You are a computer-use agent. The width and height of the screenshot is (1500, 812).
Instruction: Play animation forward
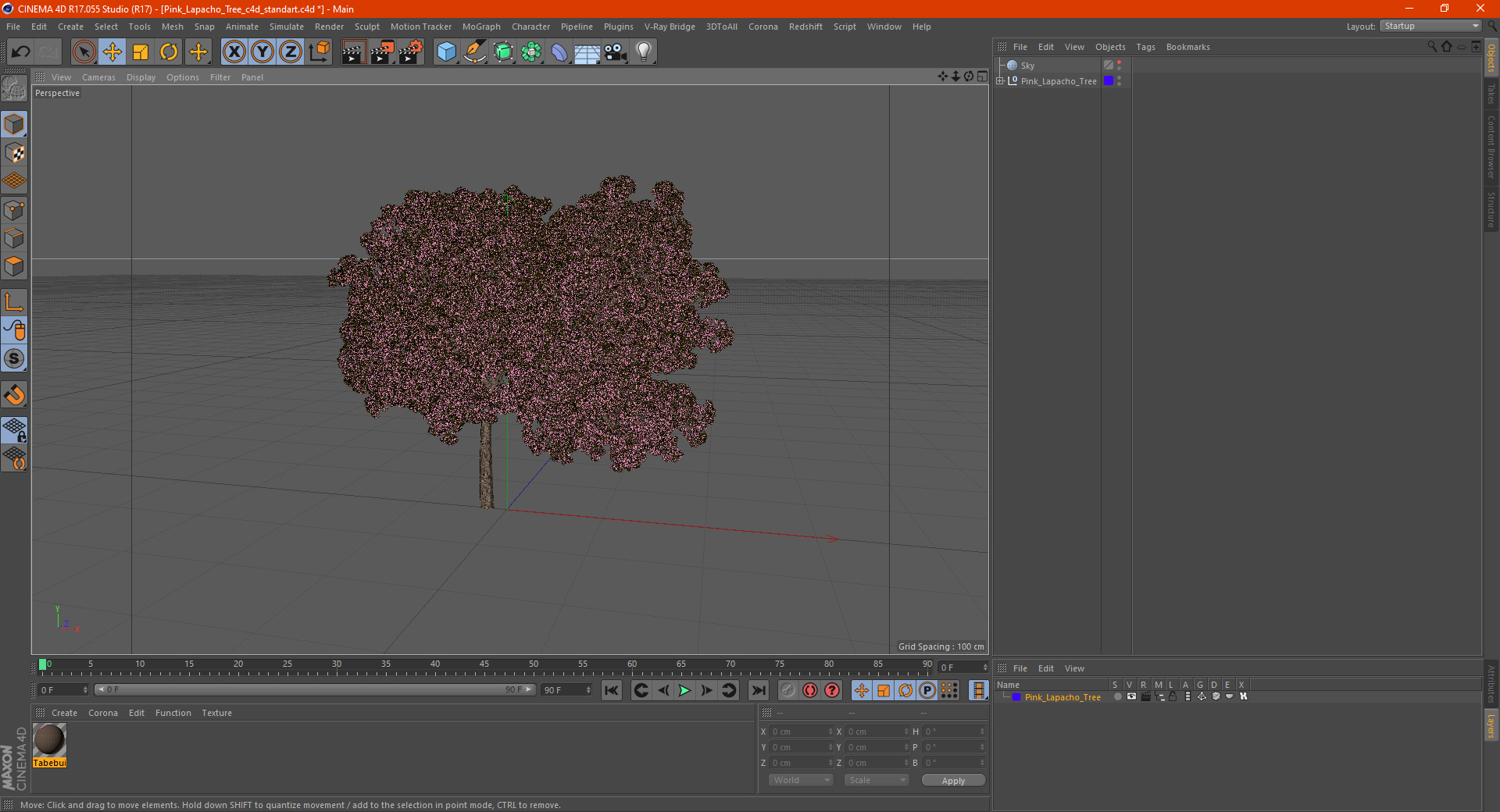(684, 690)
